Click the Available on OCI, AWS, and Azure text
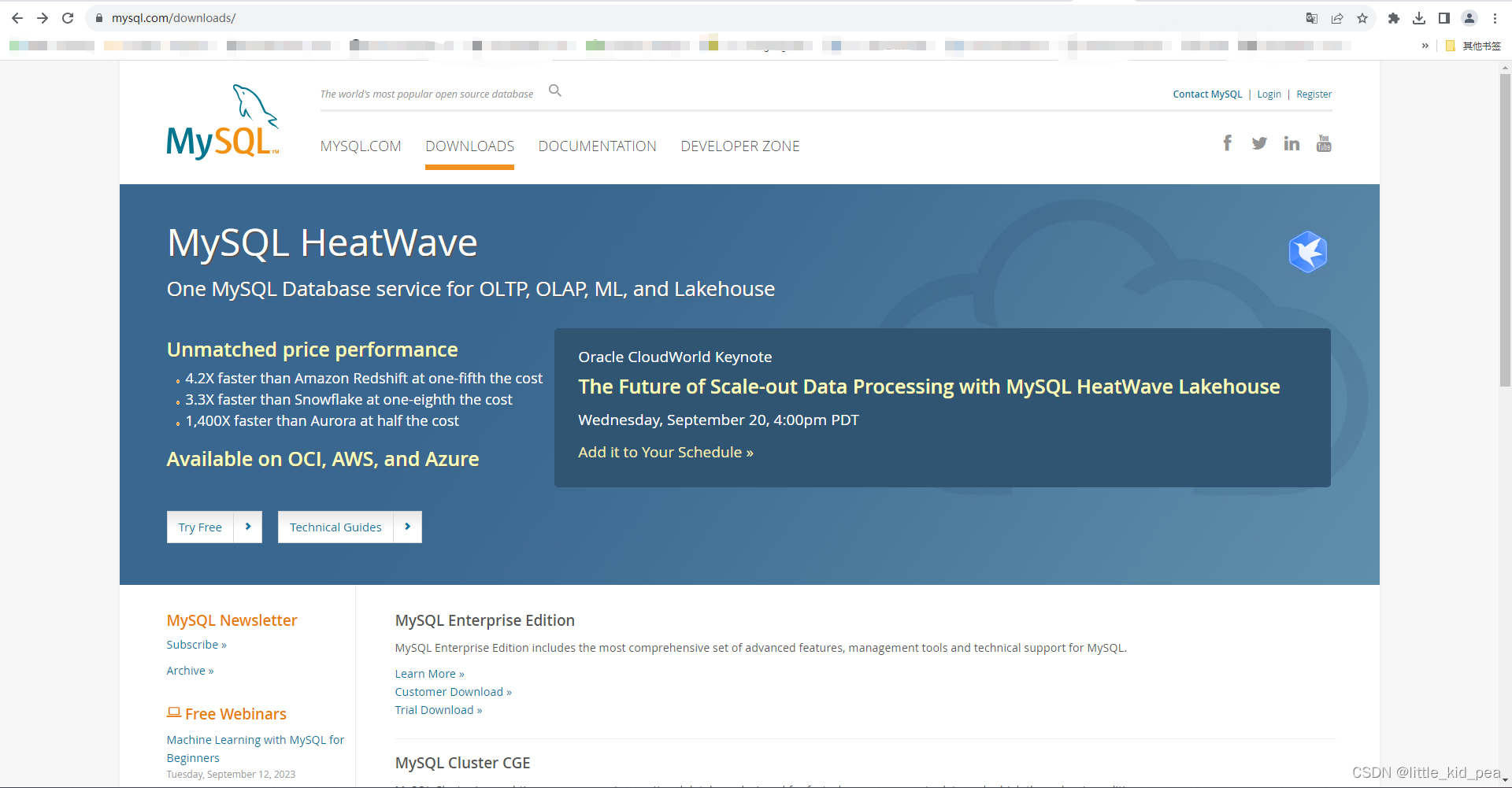Screen dimensions: 1512x788 322,459
